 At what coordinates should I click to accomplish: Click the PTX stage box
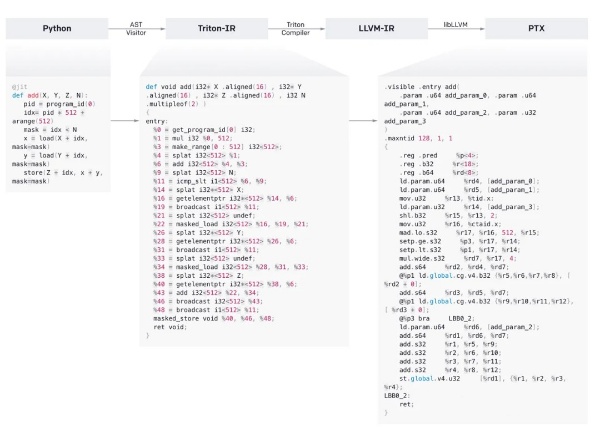coord(536,28)
